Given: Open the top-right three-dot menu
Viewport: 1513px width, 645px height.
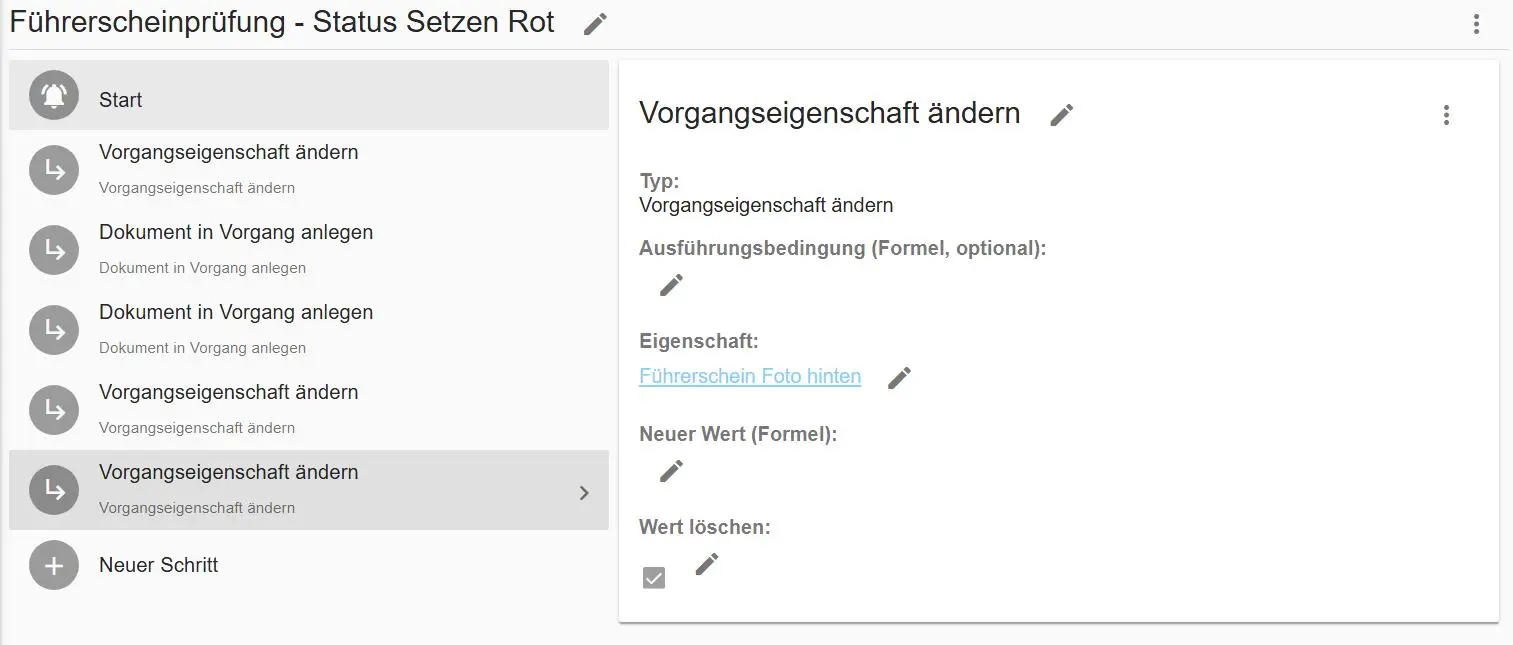Looking at the screenshot, I should coord(1476,23).
